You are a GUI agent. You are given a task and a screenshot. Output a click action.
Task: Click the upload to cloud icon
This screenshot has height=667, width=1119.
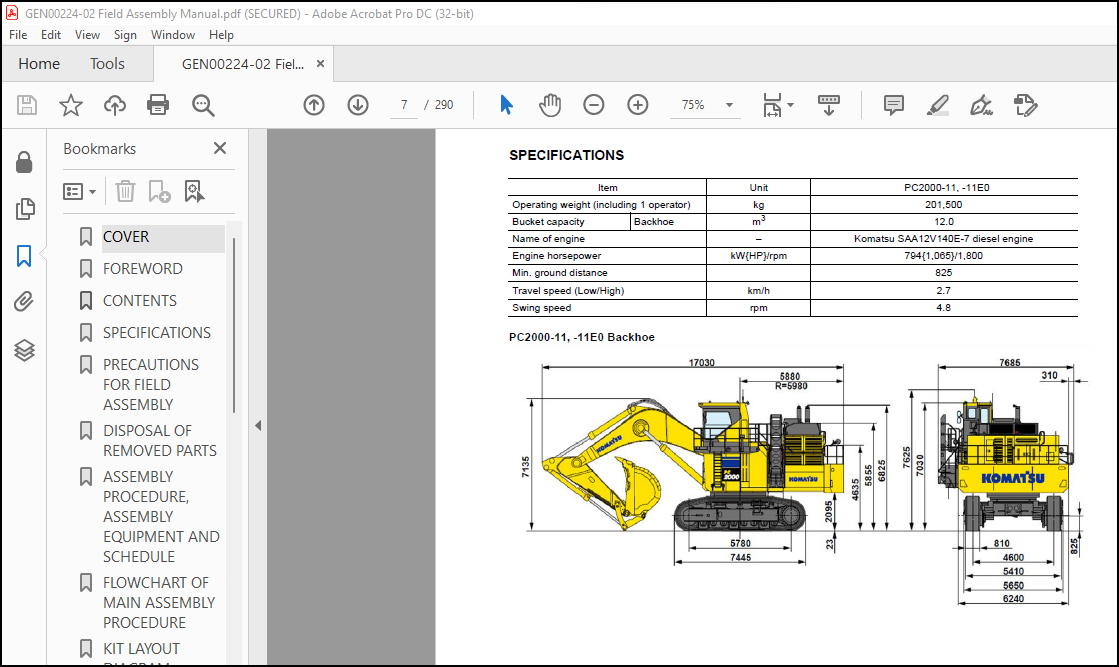(114, 105)
